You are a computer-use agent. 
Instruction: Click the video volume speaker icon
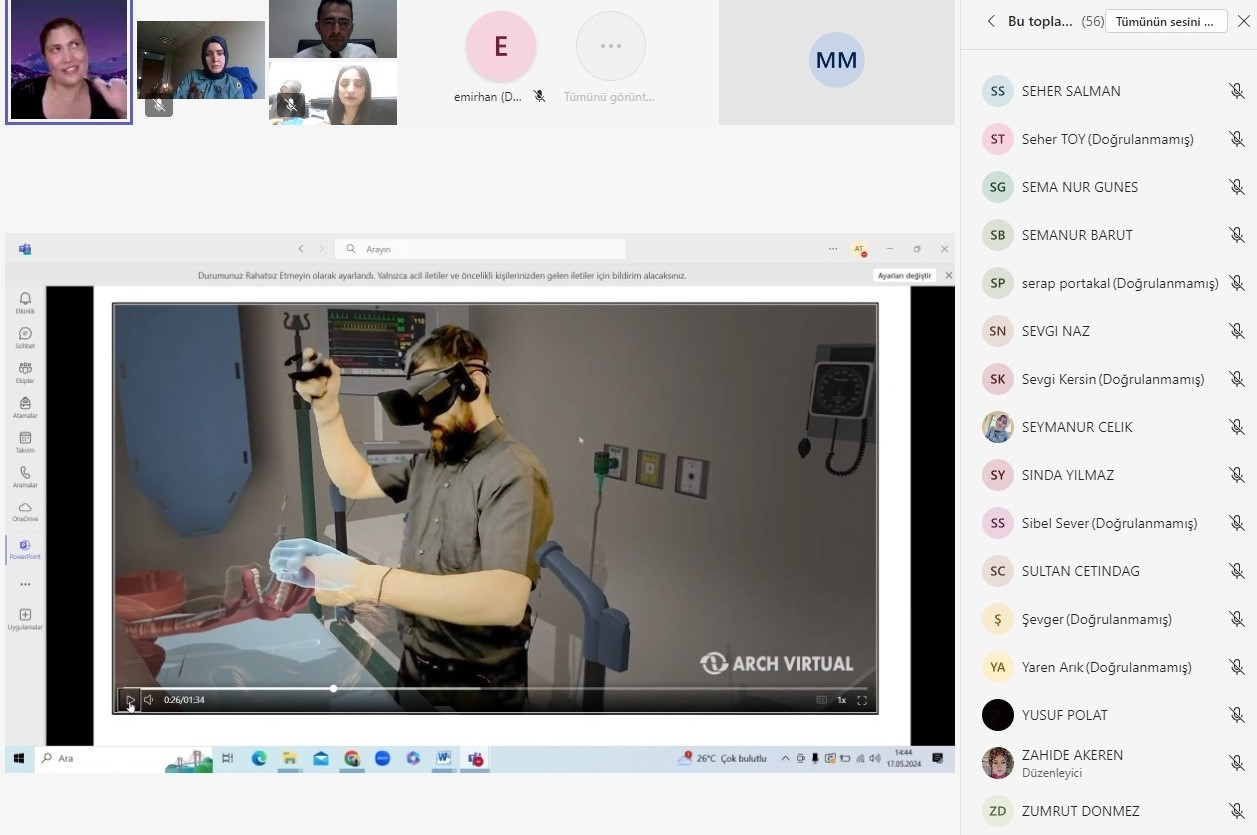(149, 700)
